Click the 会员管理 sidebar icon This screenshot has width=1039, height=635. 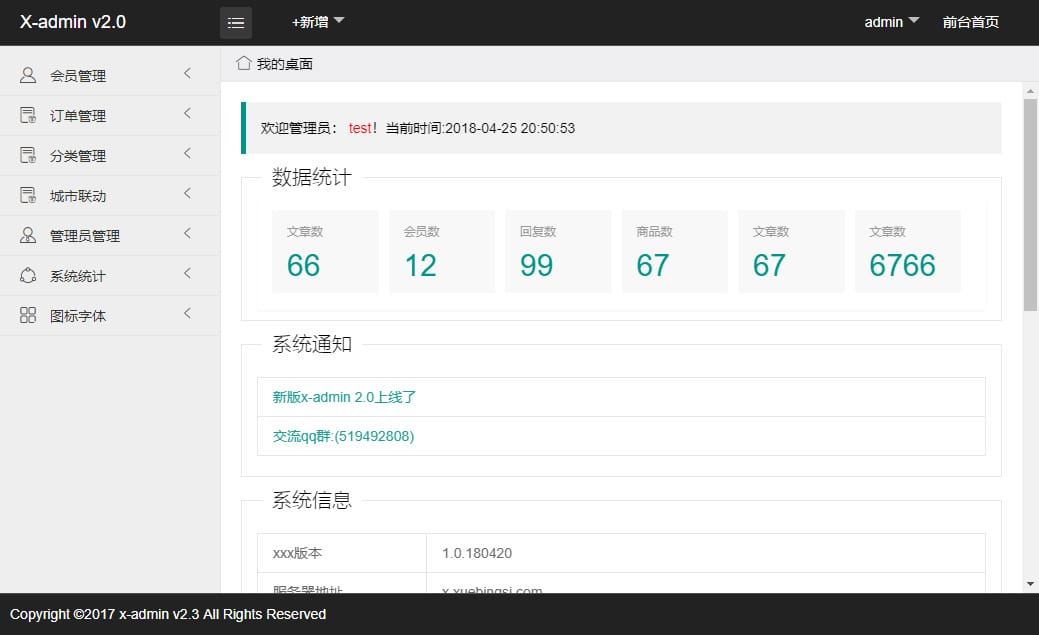pyautogui.click(x=28, y=74)
